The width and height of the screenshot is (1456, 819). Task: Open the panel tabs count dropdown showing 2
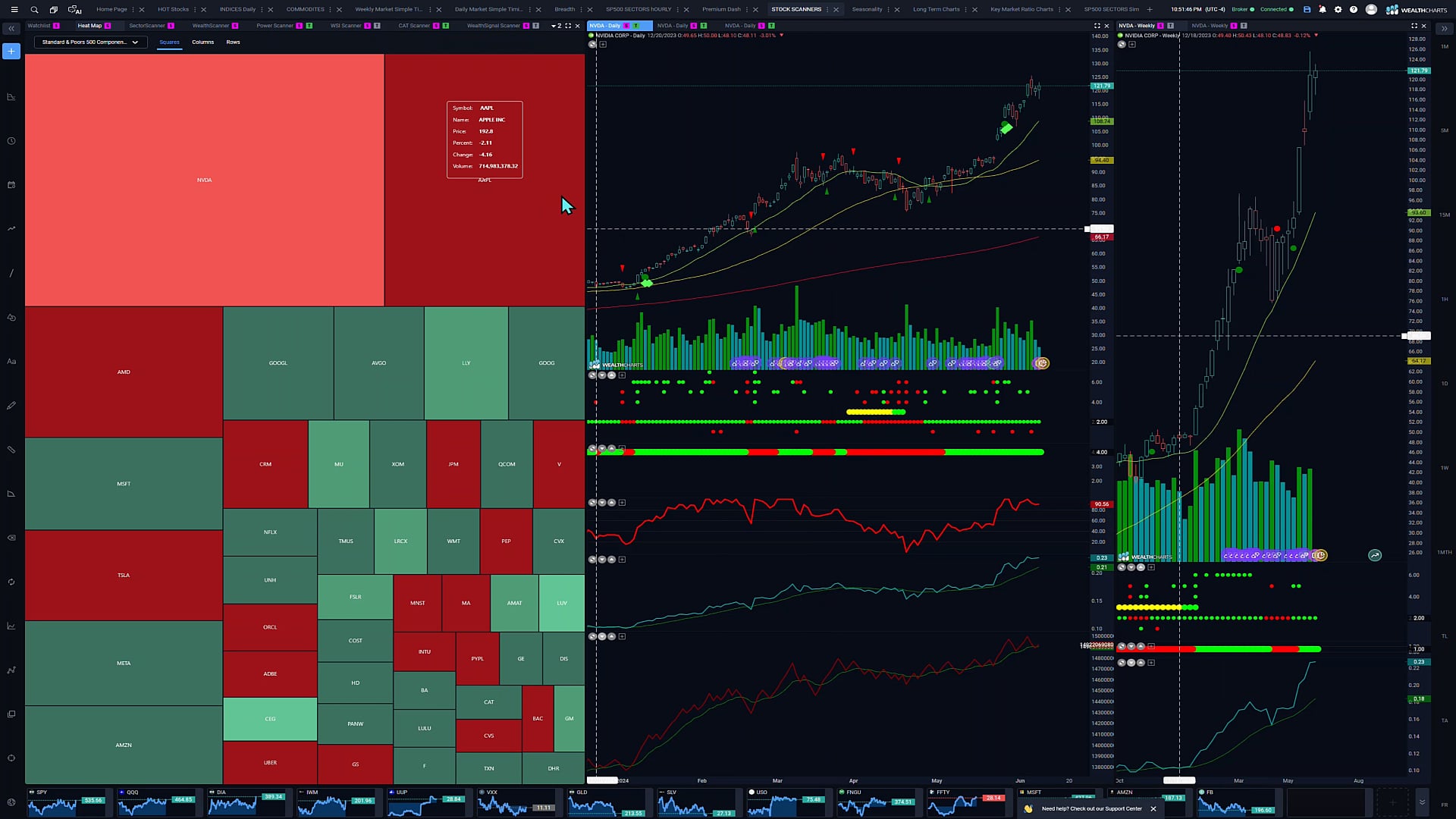pos(556,26)
